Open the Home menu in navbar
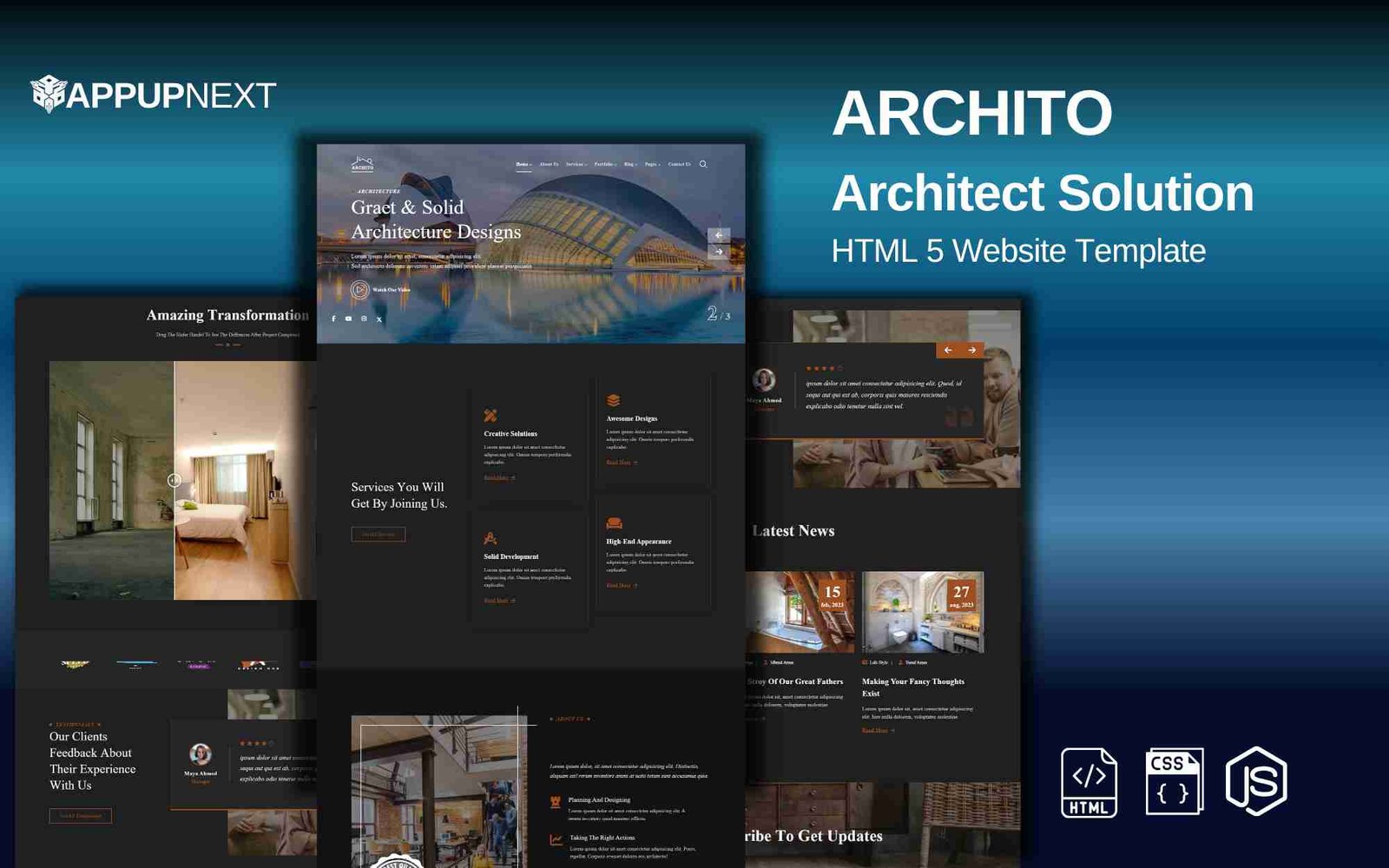The height and width of the screenshot is (868, 1389). (523, 164)
